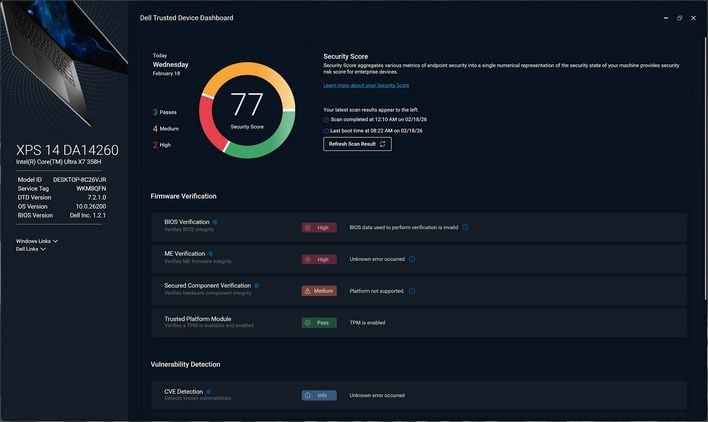Click 'Unknown error occurred' in CVE Detection row
The width and height of the screenshot is (708, 422).
pos(377,395)
